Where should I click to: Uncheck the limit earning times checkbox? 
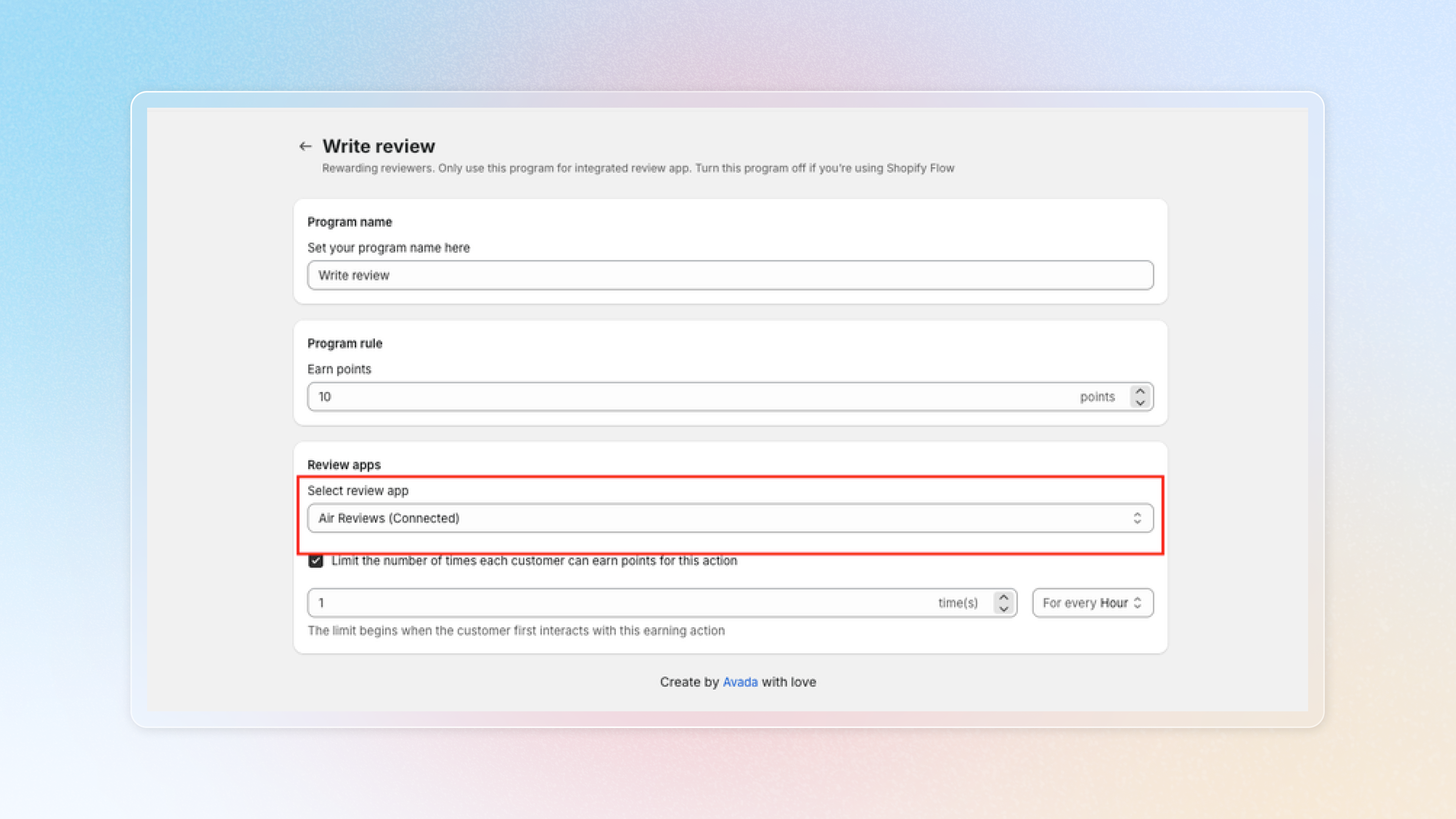click(x=315, y=561)
